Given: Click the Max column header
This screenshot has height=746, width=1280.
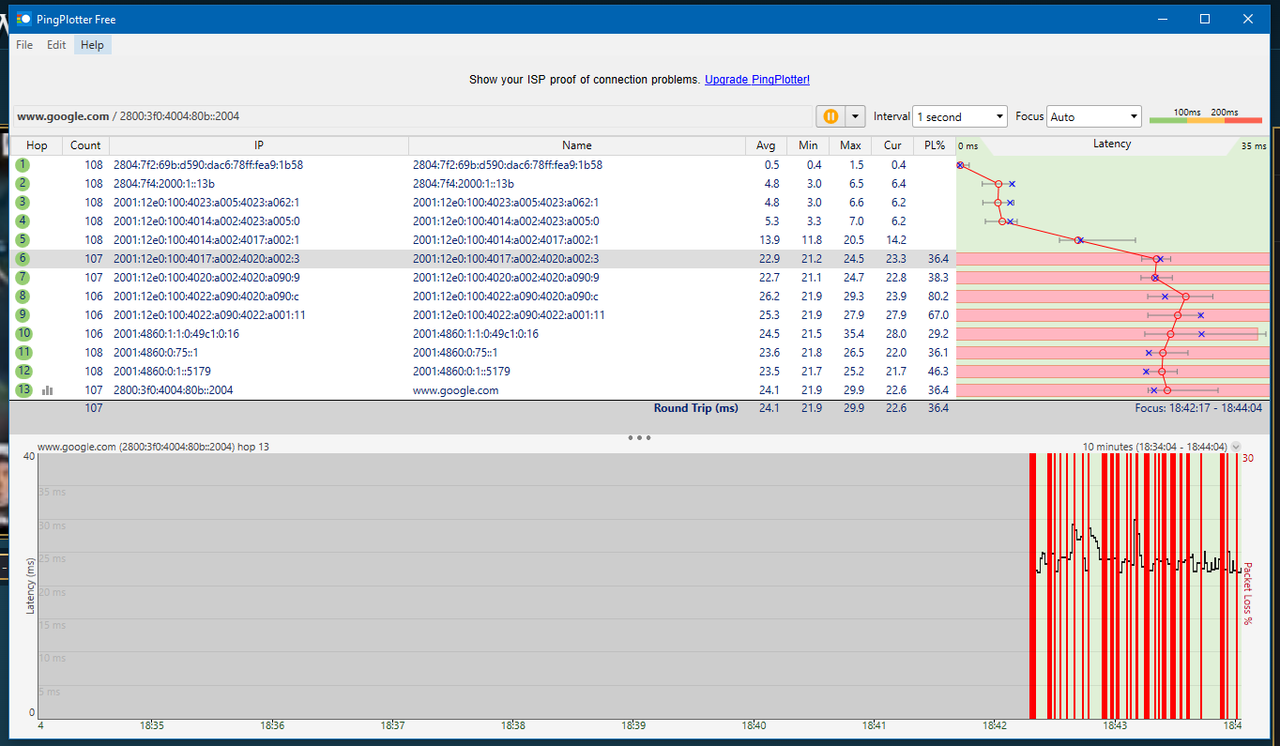Looking at the screenshot, I should coord(851,146).
